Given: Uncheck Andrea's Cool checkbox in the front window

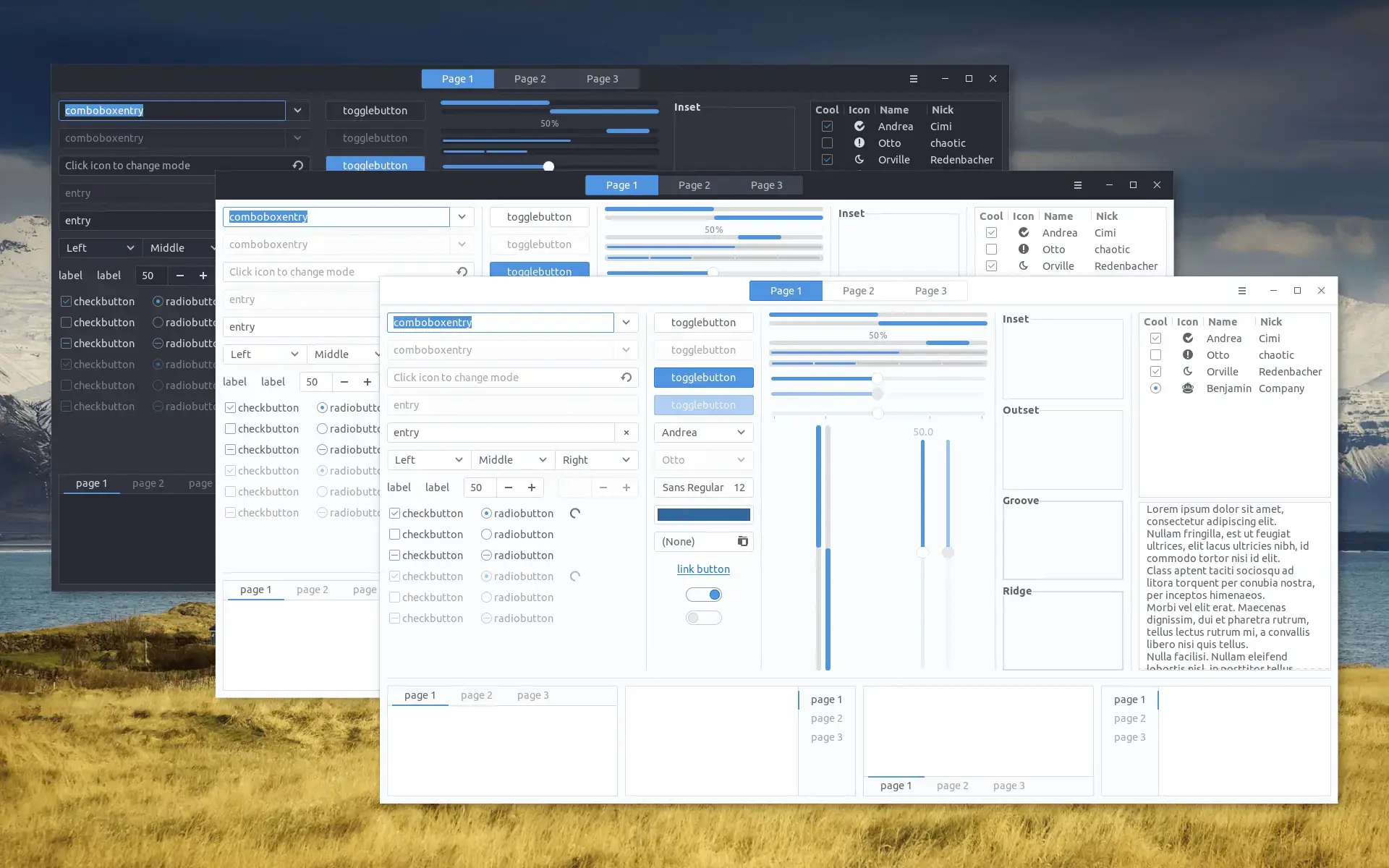Looking at the screenshot, I should (1155, 339).
